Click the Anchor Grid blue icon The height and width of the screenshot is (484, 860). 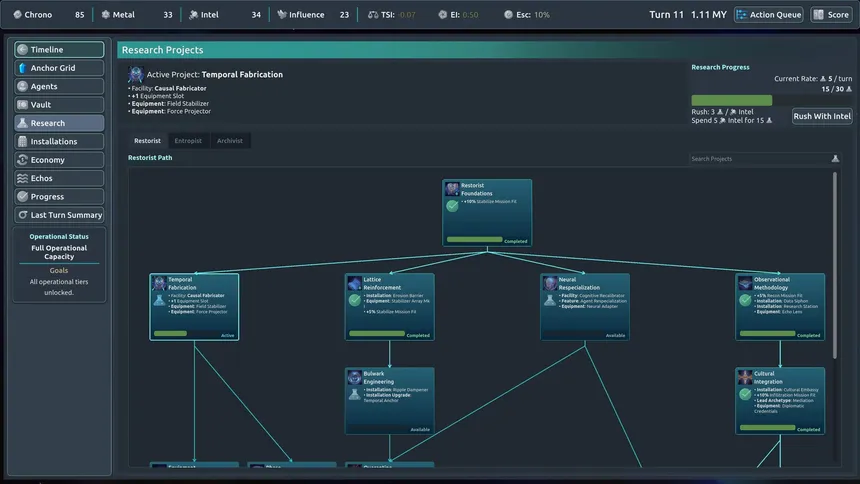22,68
